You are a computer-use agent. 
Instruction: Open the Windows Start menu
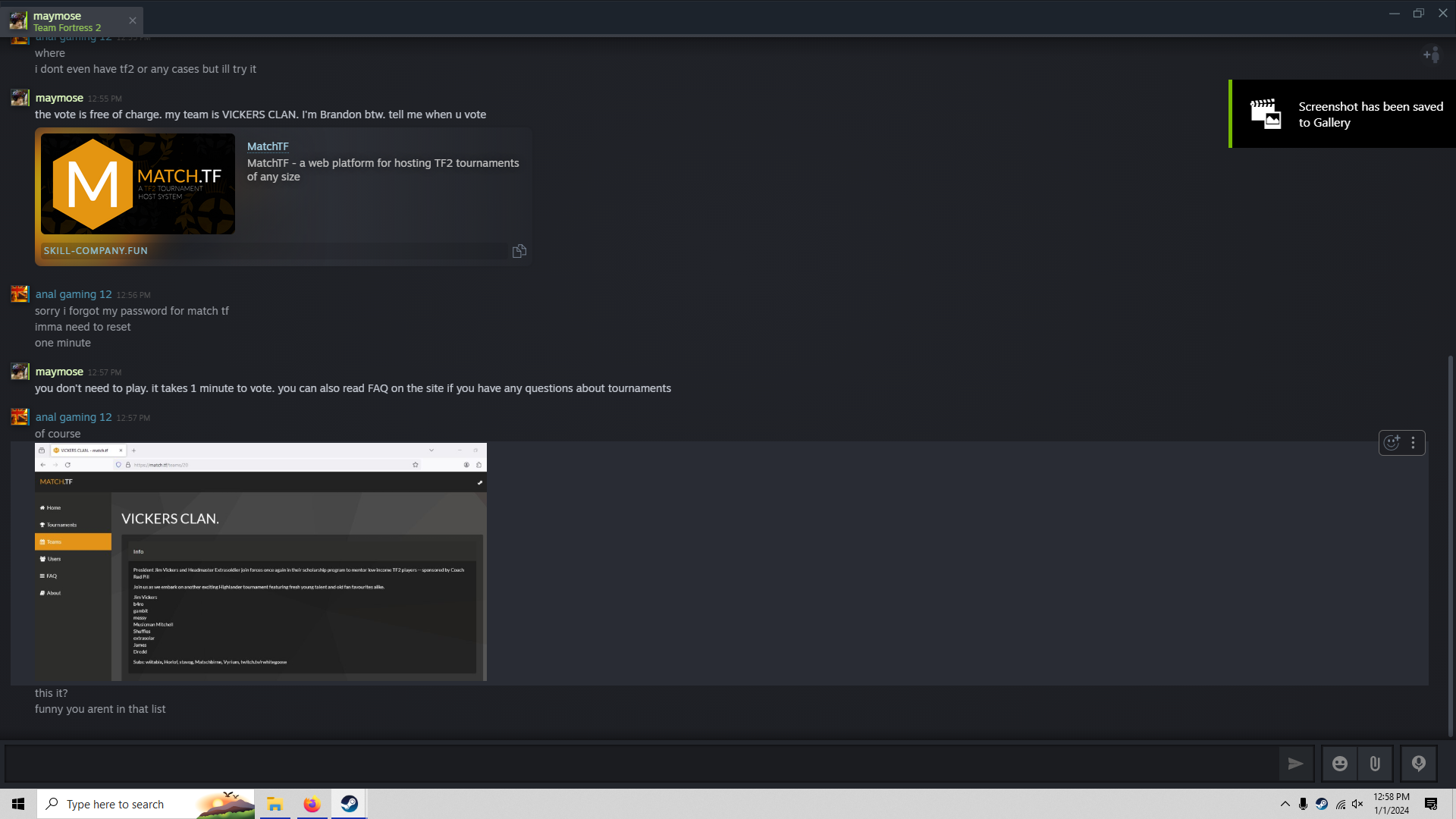point(17,803)
